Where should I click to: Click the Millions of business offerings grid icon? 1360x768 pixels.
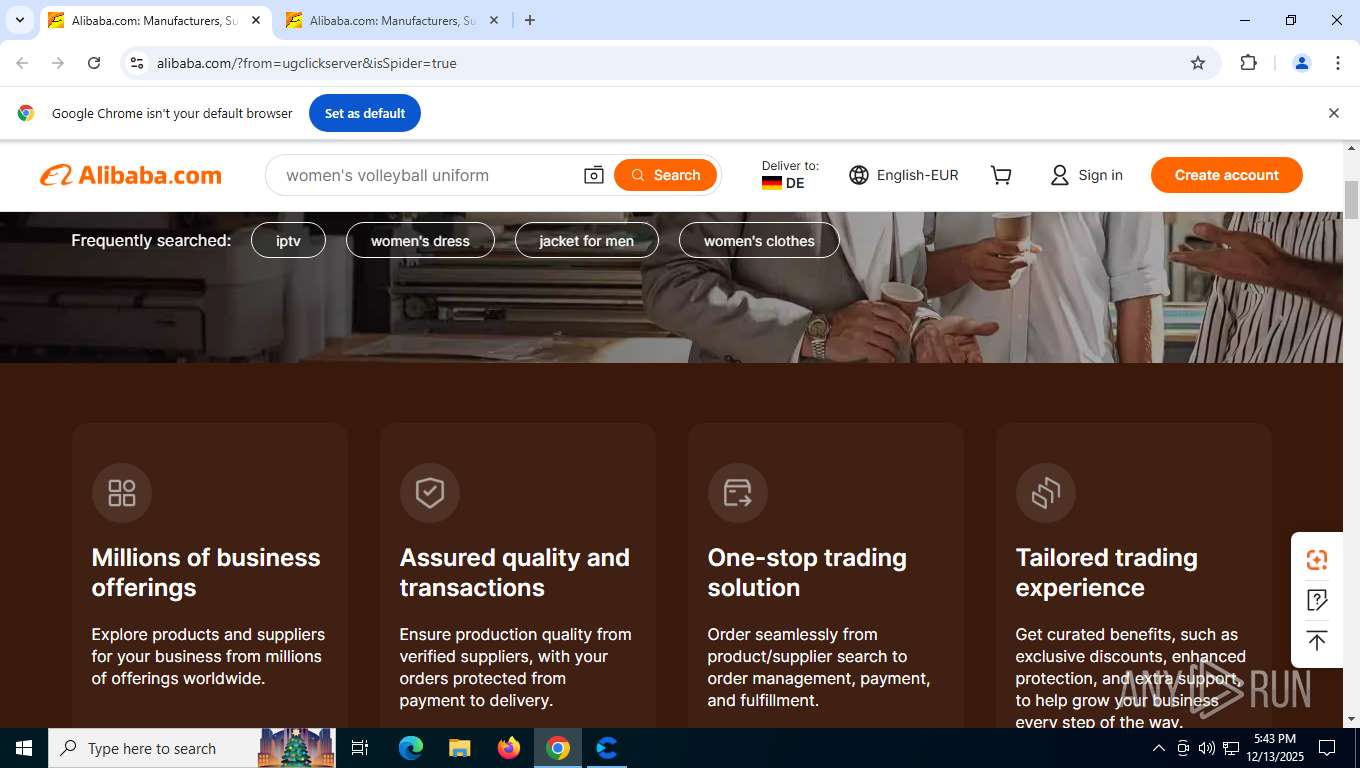pyautogui.click(x=122, y=493)
